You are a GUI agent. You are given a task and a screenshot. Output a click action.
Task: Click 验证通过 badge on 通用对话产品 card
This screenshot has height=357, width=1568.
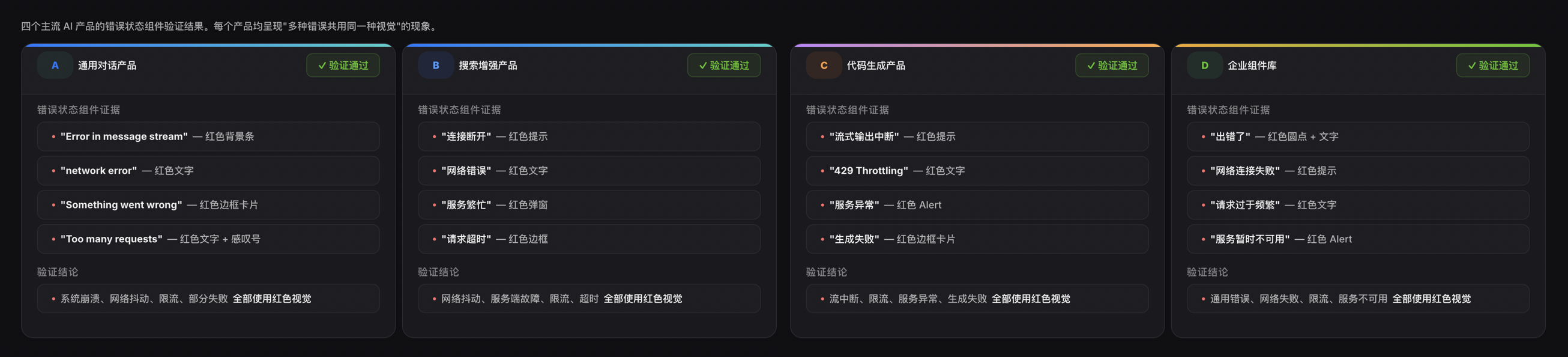pos(343,65)
